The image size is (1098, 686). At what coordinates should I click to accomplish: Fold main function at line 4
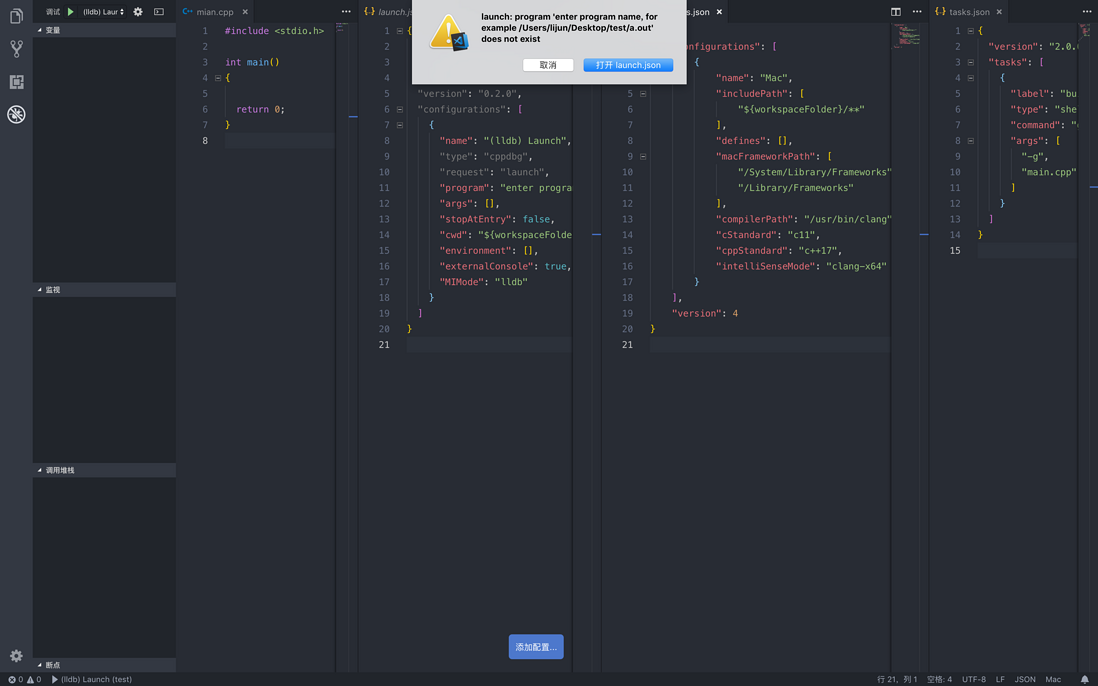click(x=218, y=78)
